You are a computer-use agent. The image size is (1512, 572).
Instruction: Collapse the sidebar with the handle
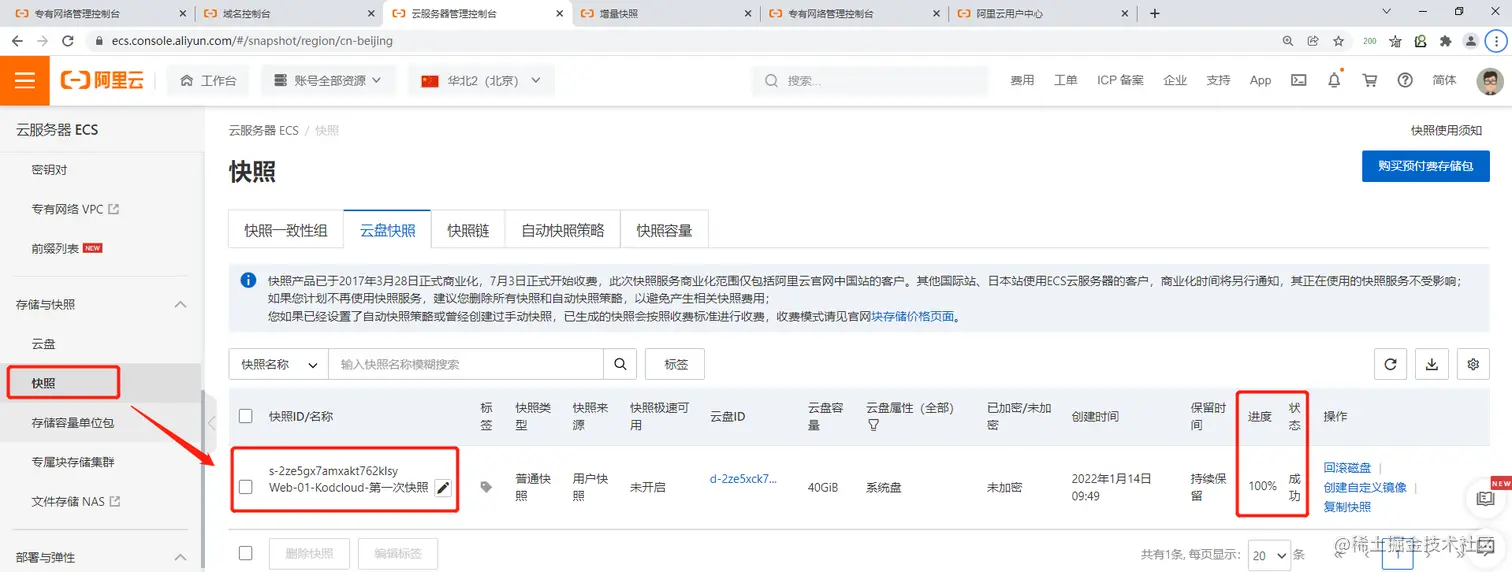(x=211, y=423)
